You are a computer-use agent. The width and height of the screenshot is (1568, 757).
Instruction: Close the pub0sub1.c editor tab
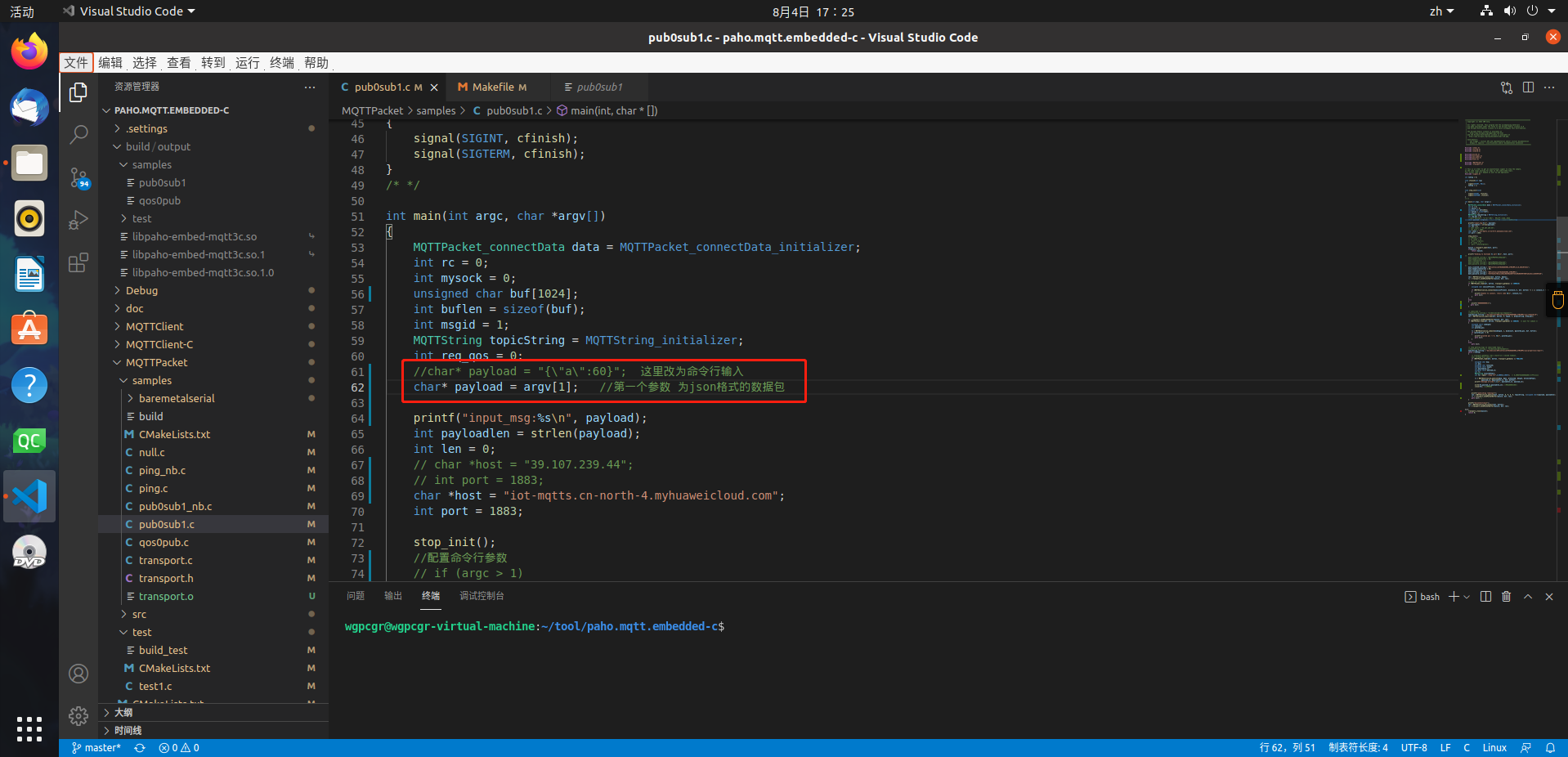point(434,87)
